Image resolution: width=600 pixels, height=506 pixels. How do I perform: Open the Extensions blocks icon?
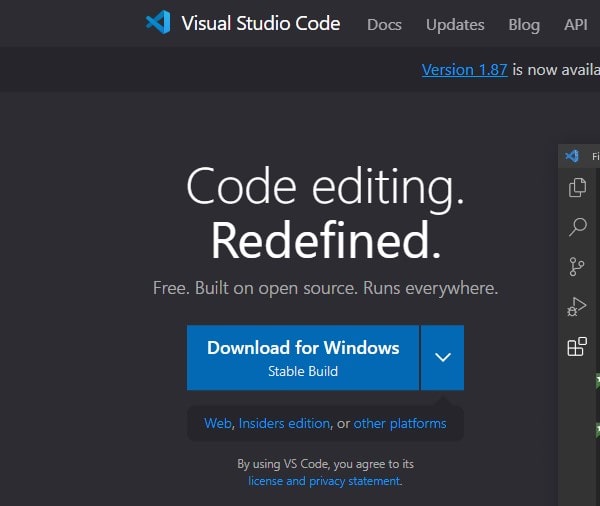point(577,347)
